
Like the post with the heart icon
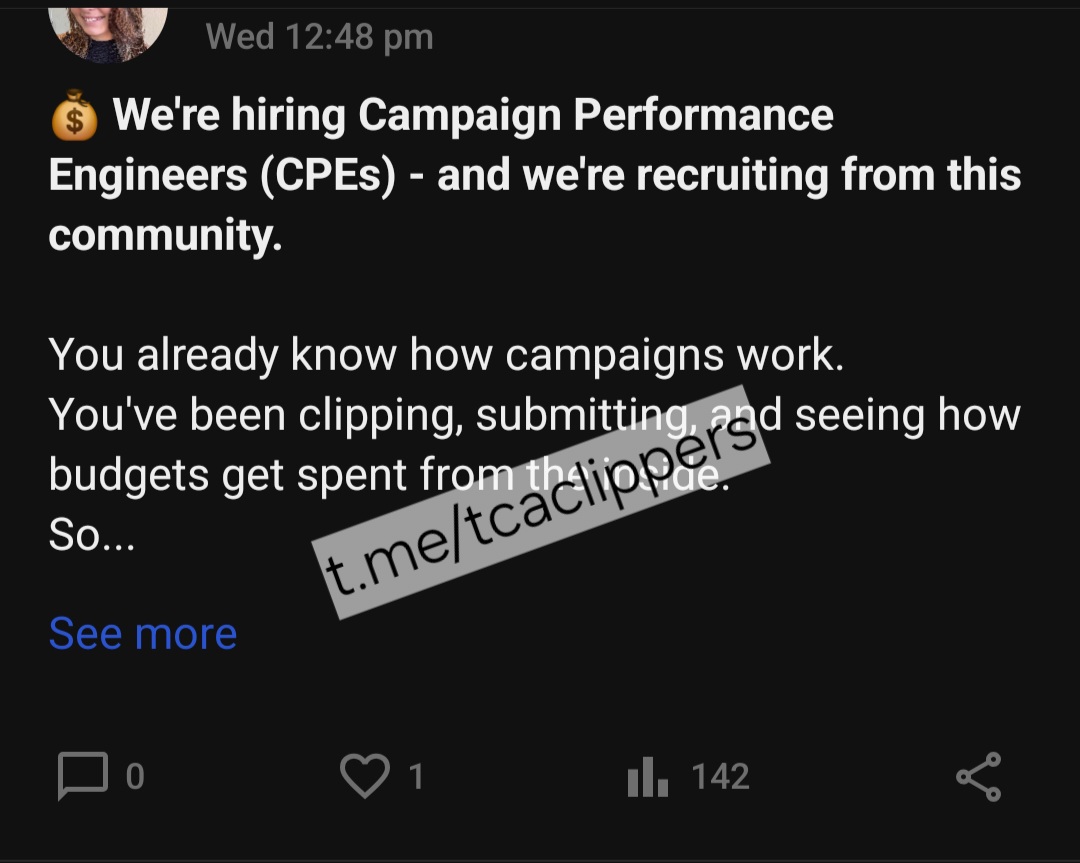[x=364, y=777]
